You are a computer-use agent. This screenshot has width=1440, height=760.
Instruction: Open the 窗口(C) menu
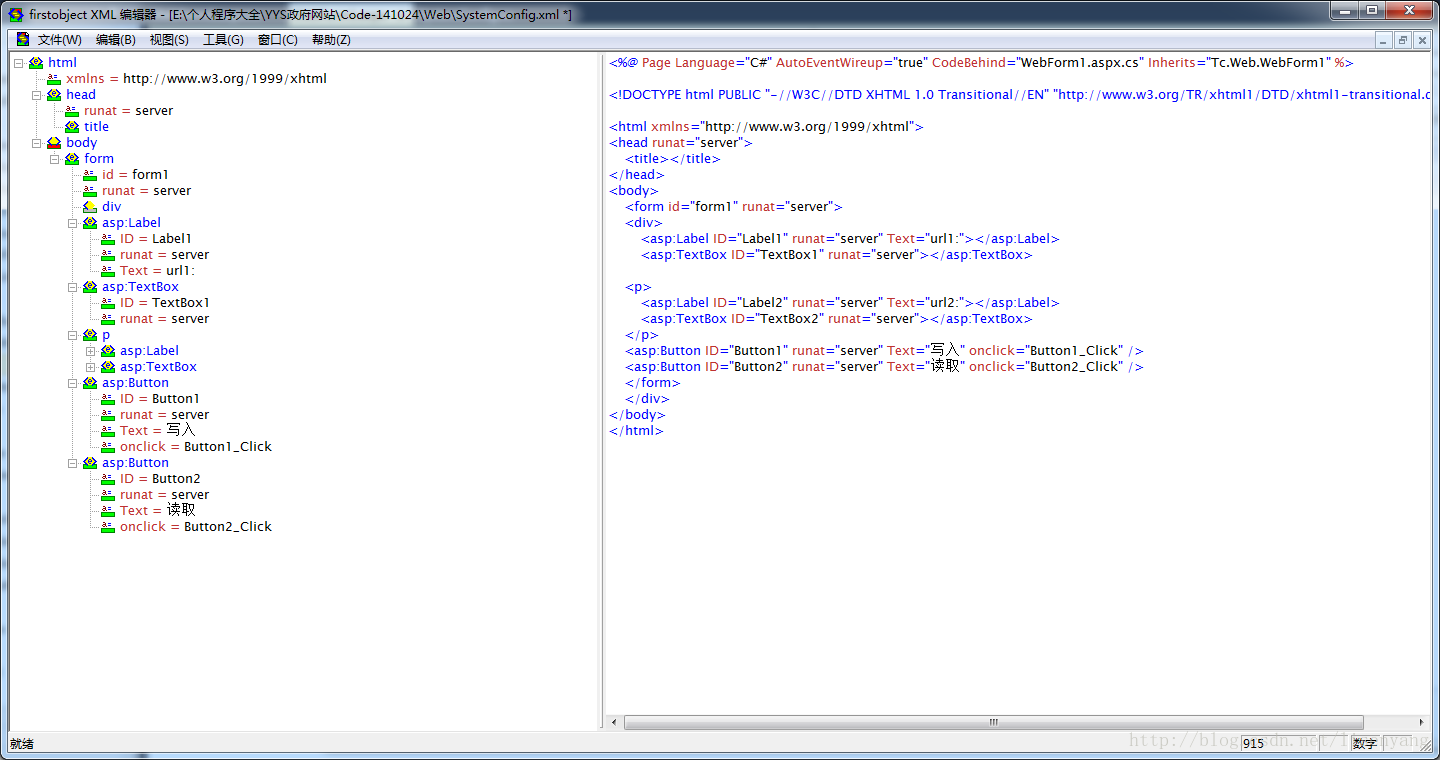(x=277, y=40)
